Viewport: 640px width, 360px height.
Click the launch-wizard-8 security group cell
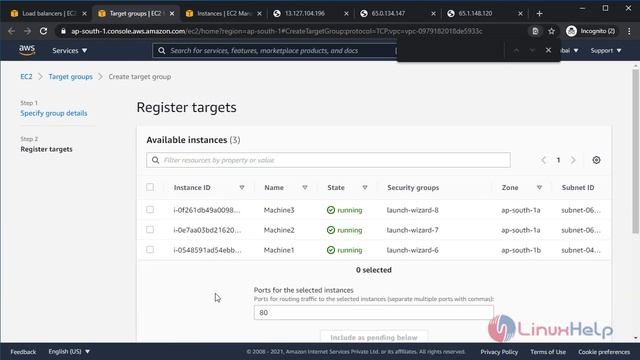point(413,210)
